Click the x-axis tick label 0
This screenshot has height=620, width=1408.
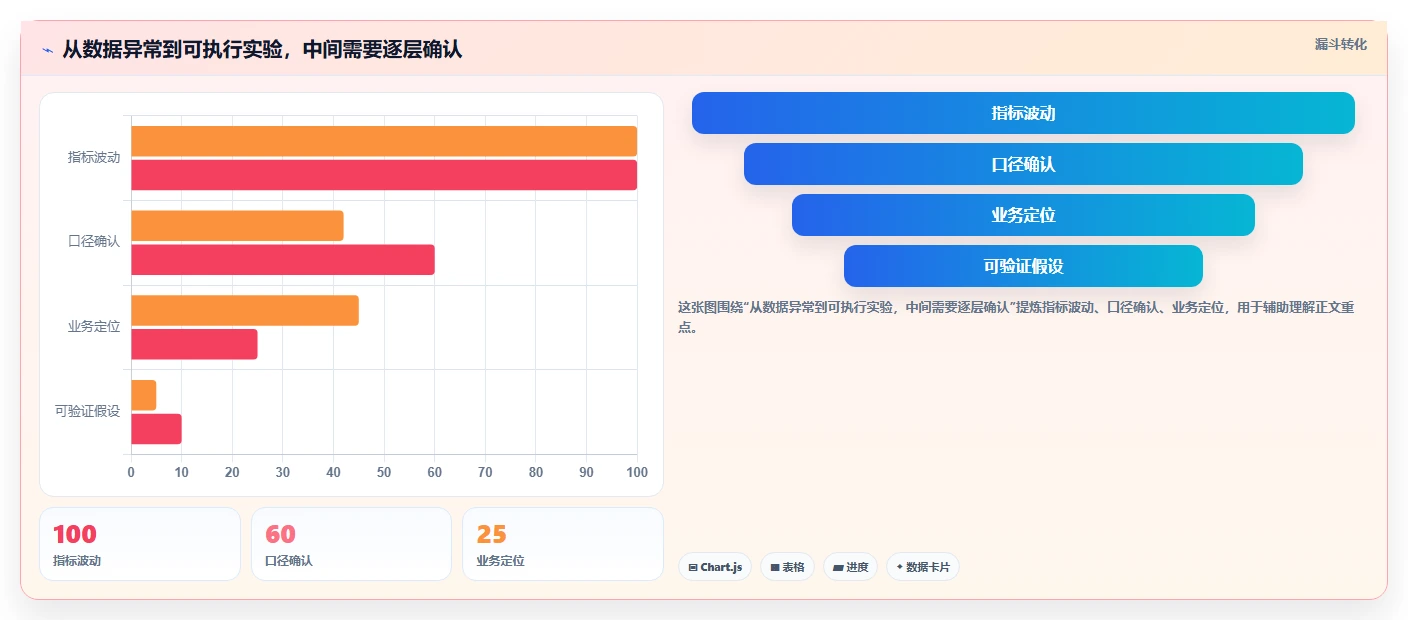point(131,473)
